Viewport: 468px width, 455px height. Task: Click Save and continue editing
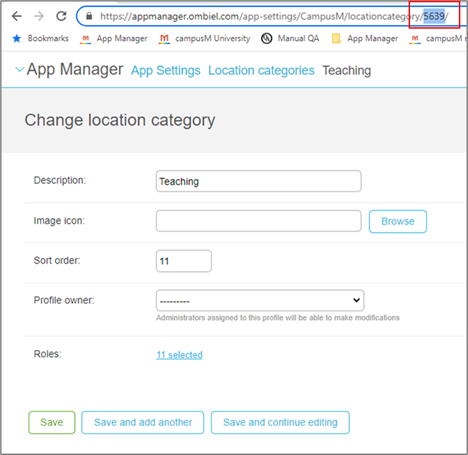[280, 422]
